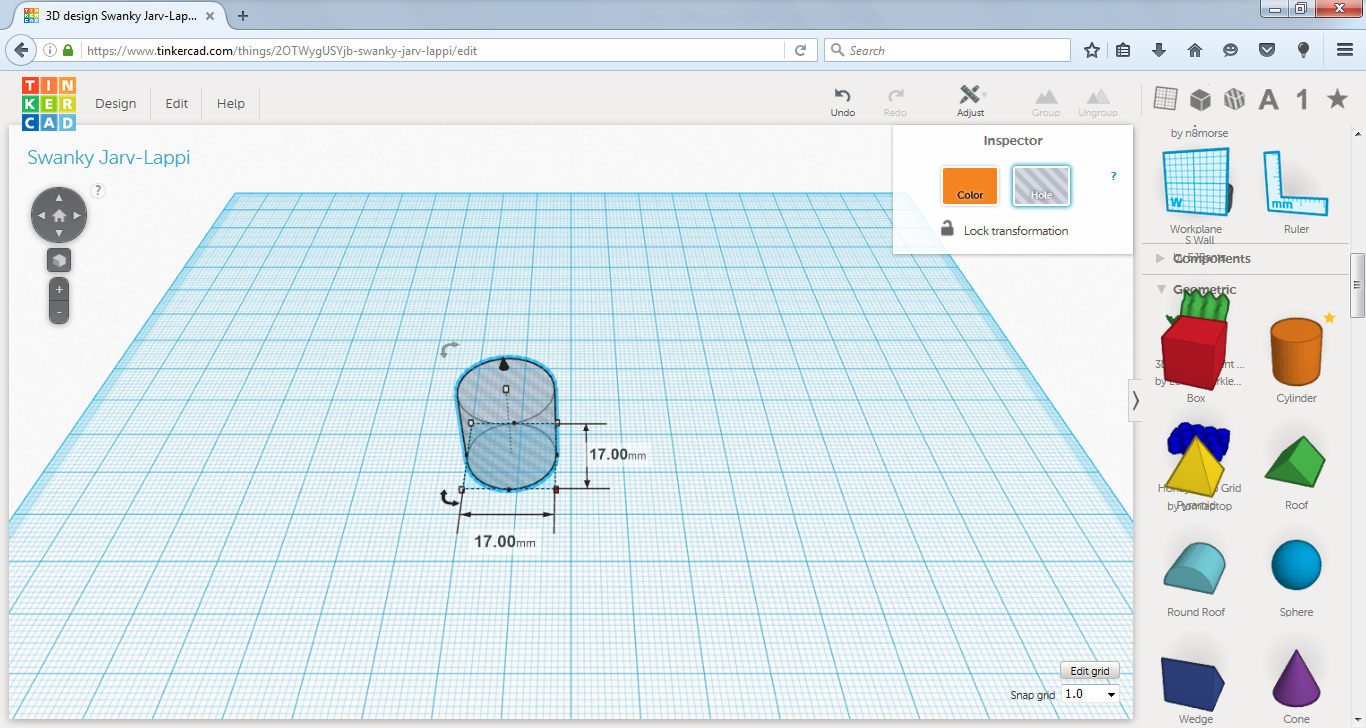Click the Tinkercad logo

pos(49,104)
